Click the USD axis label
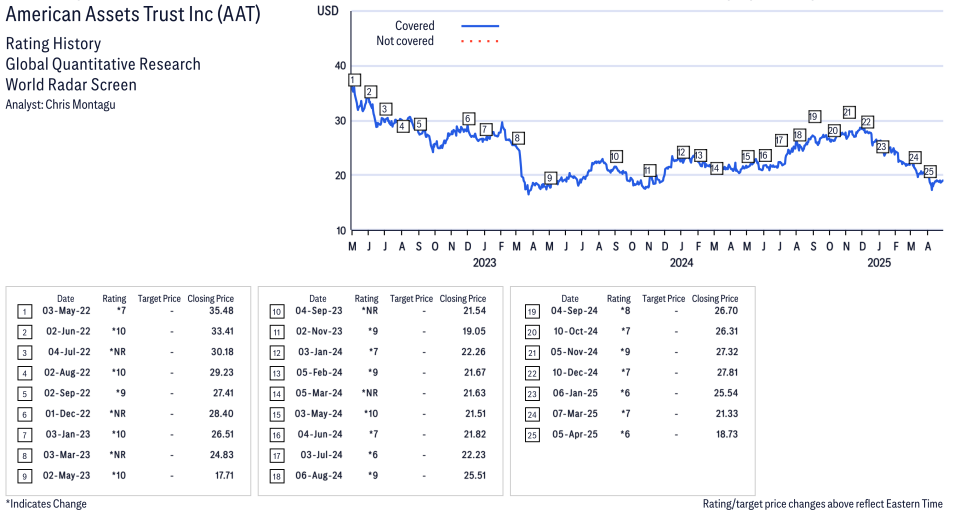 click(328, 11)
